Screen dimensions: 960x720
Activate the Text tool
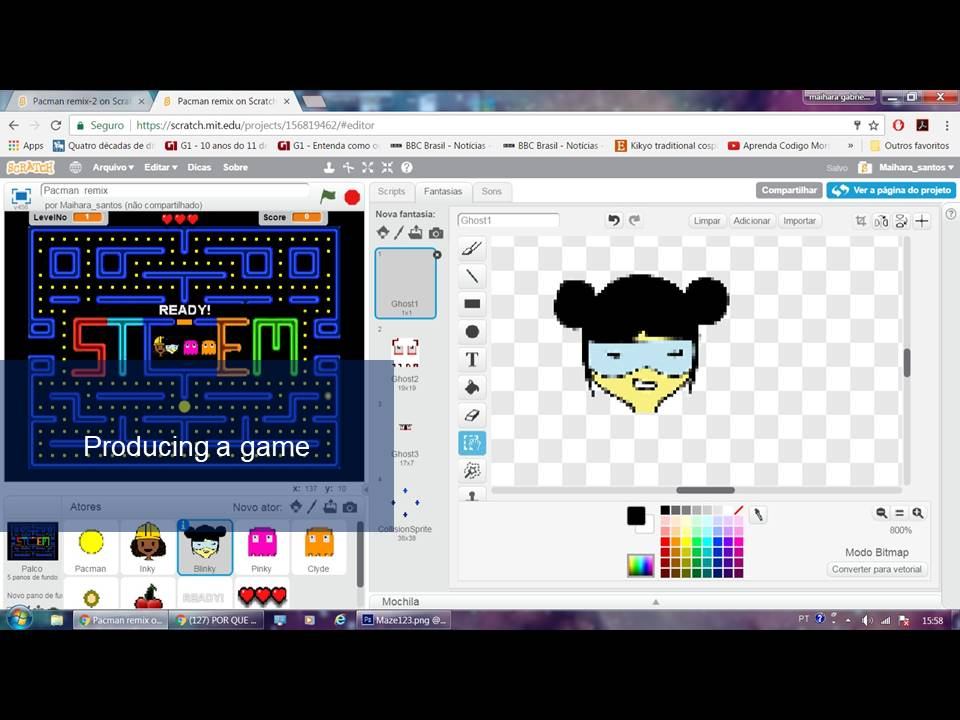pyautogui.click(x=472, y=360)
